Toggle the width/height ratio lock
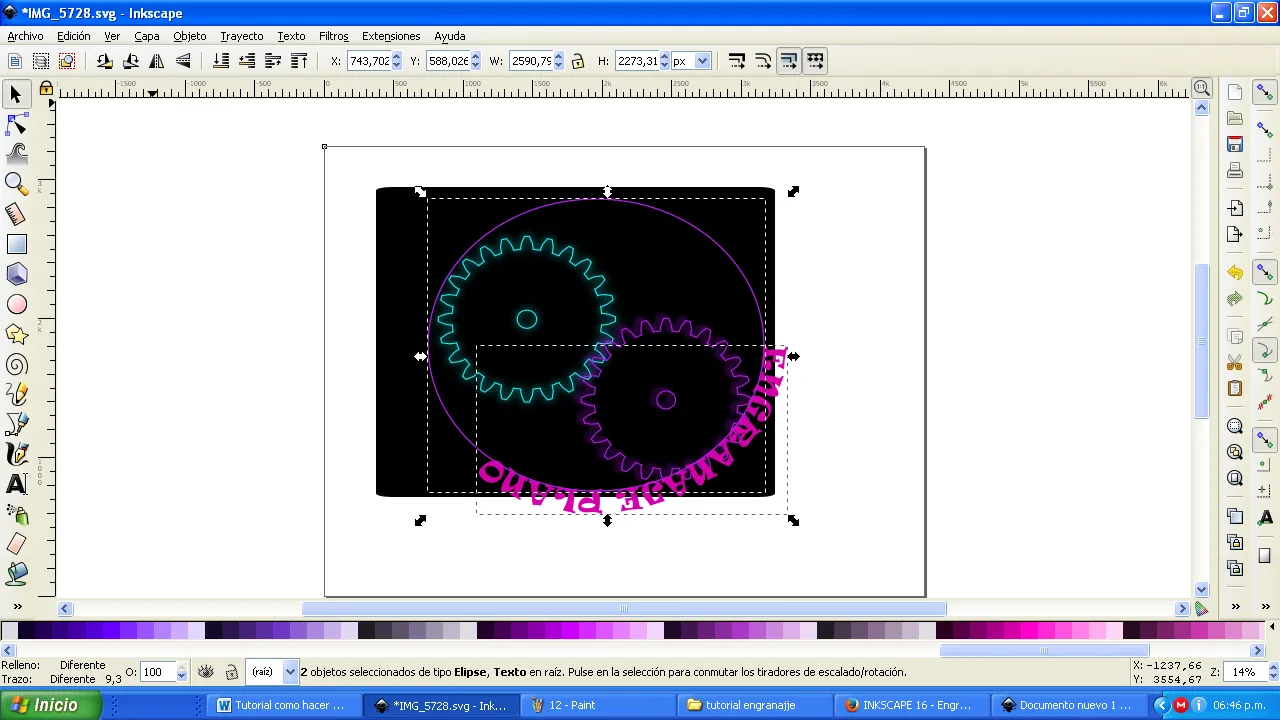This screenshot has width=1280, height=720. click(578, 61)
